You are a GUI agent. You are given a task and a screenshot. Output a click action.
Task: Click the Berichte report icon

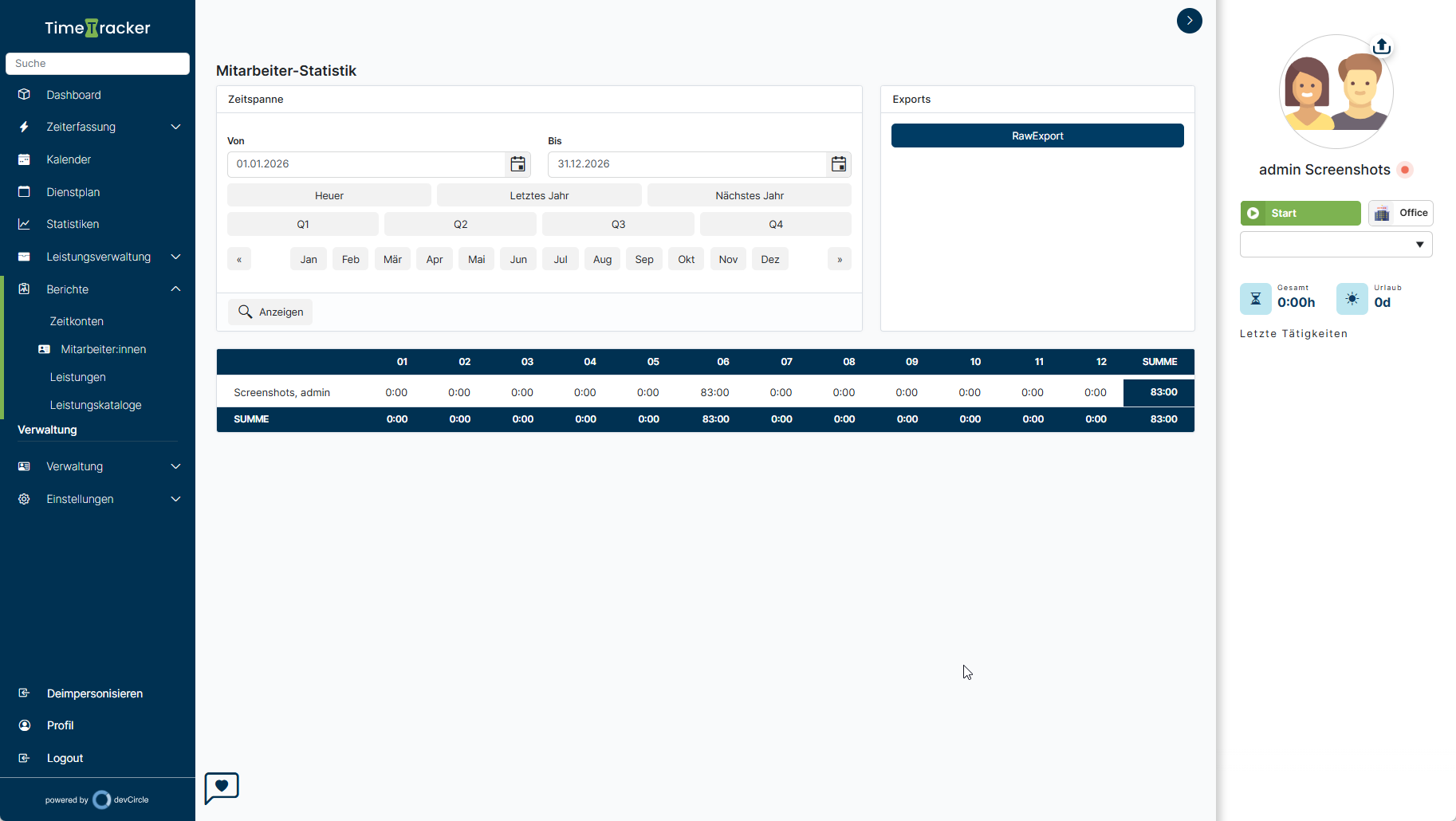point(24,289)
